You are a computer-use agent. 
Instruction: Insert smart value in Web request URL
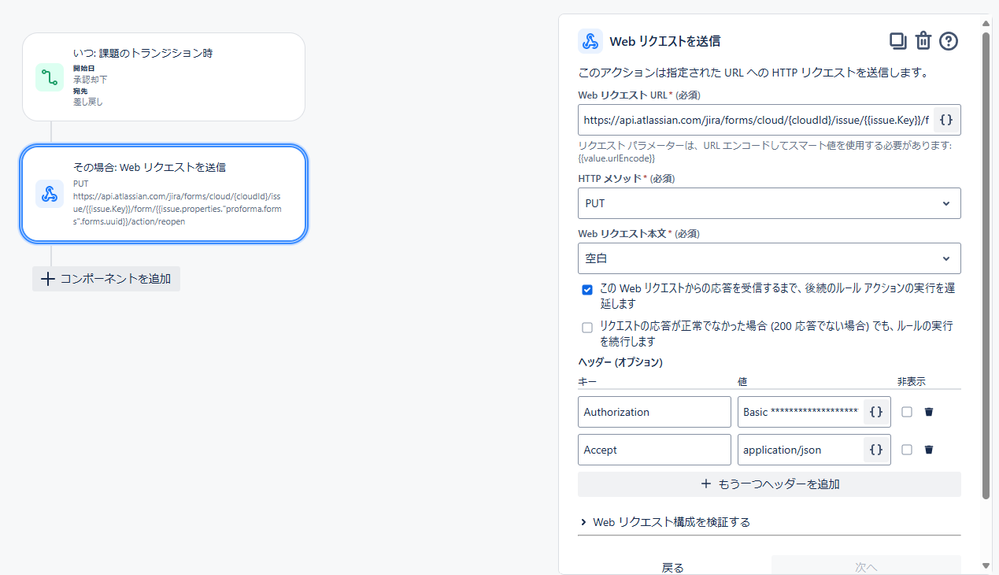tap(946, 120)
